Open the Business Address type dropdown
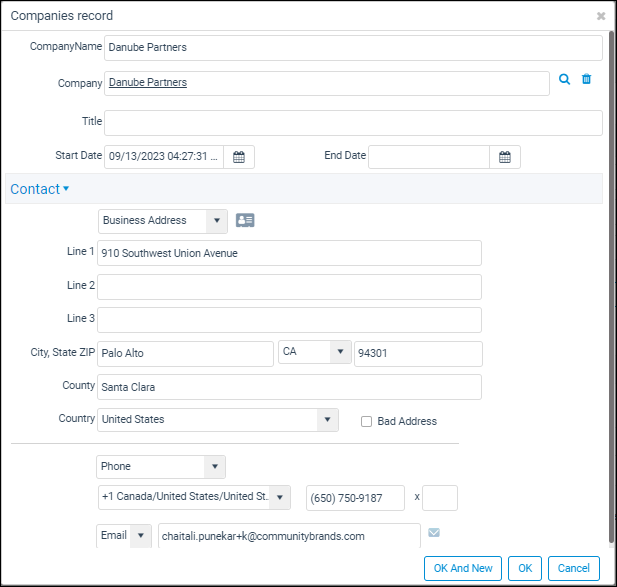Image resolution: width=617 pixels, height=587 pixels. [163, 221]
